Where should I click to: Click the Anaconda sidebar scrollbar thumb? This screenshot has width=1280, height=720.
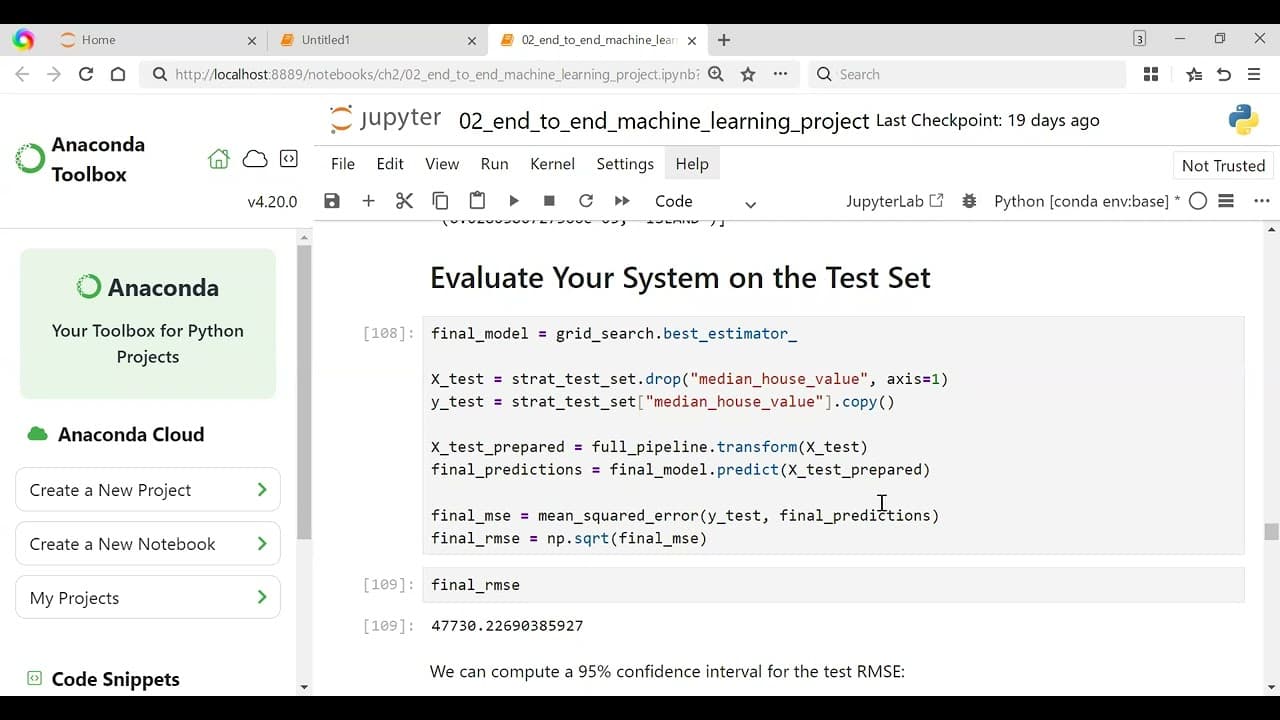(304, 390)
